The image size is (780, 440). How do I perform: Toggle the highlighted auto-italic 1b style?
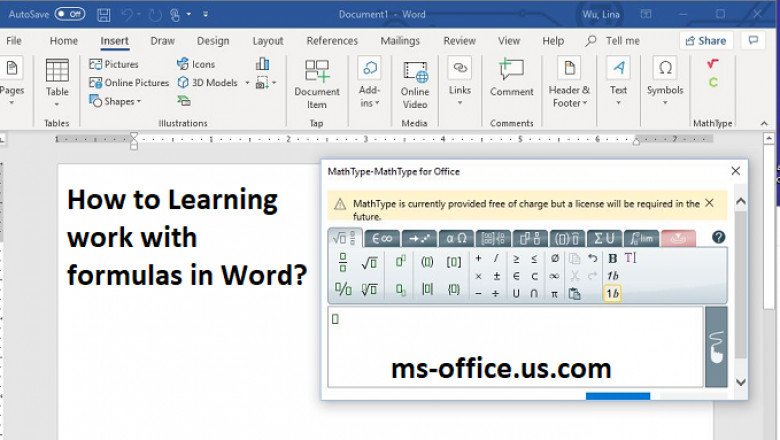(x=612, y=294)
